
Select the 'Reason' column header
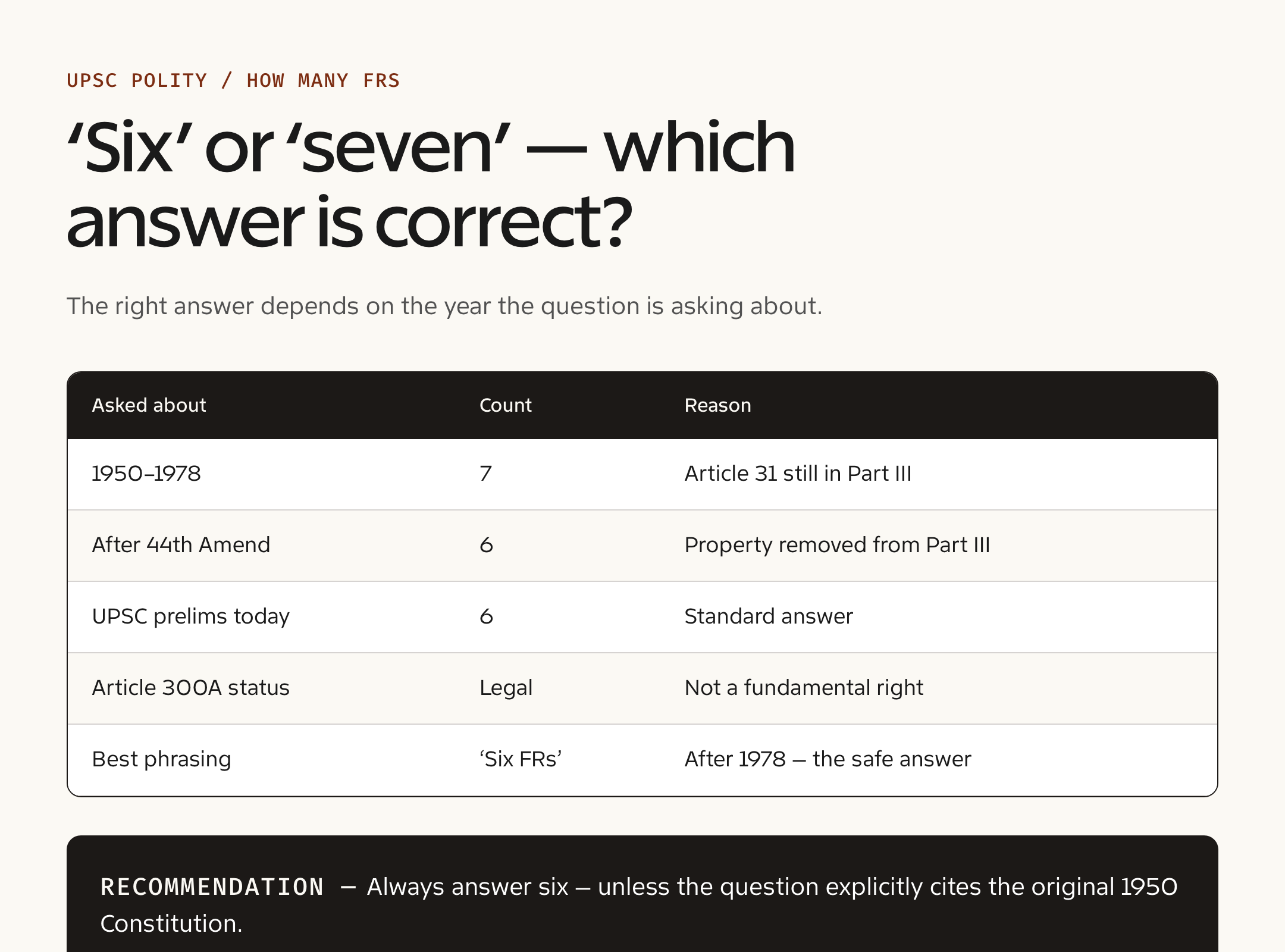click(x=717, y=405)
